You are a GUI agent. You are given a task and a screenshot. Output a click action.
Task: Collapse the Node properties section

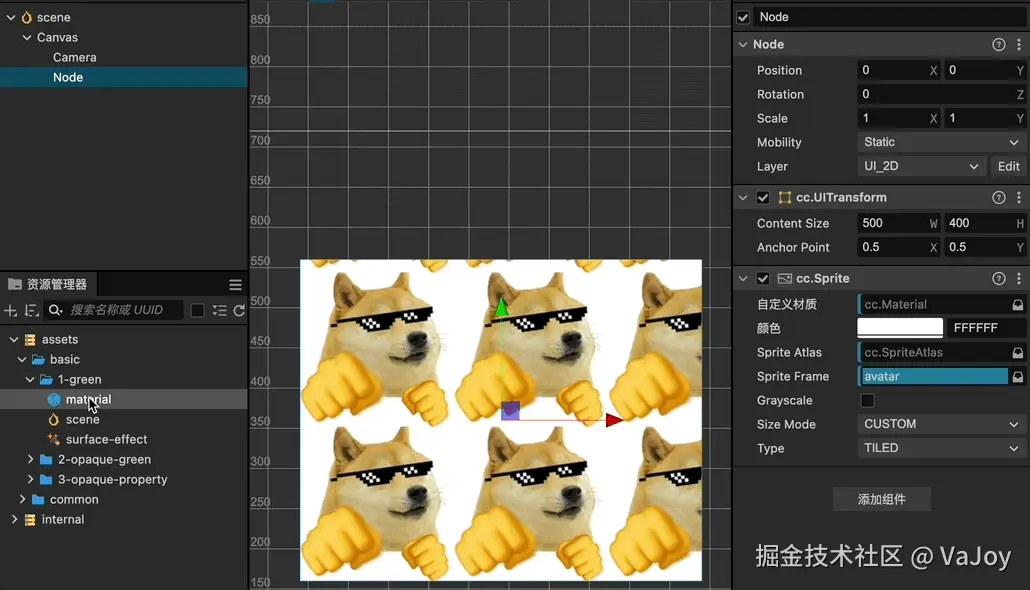point(743,45)
